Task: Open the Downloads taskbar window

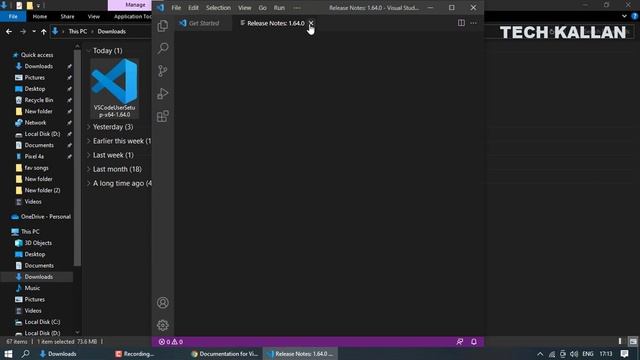Action: pyautogui.click(x=58, y=354)
